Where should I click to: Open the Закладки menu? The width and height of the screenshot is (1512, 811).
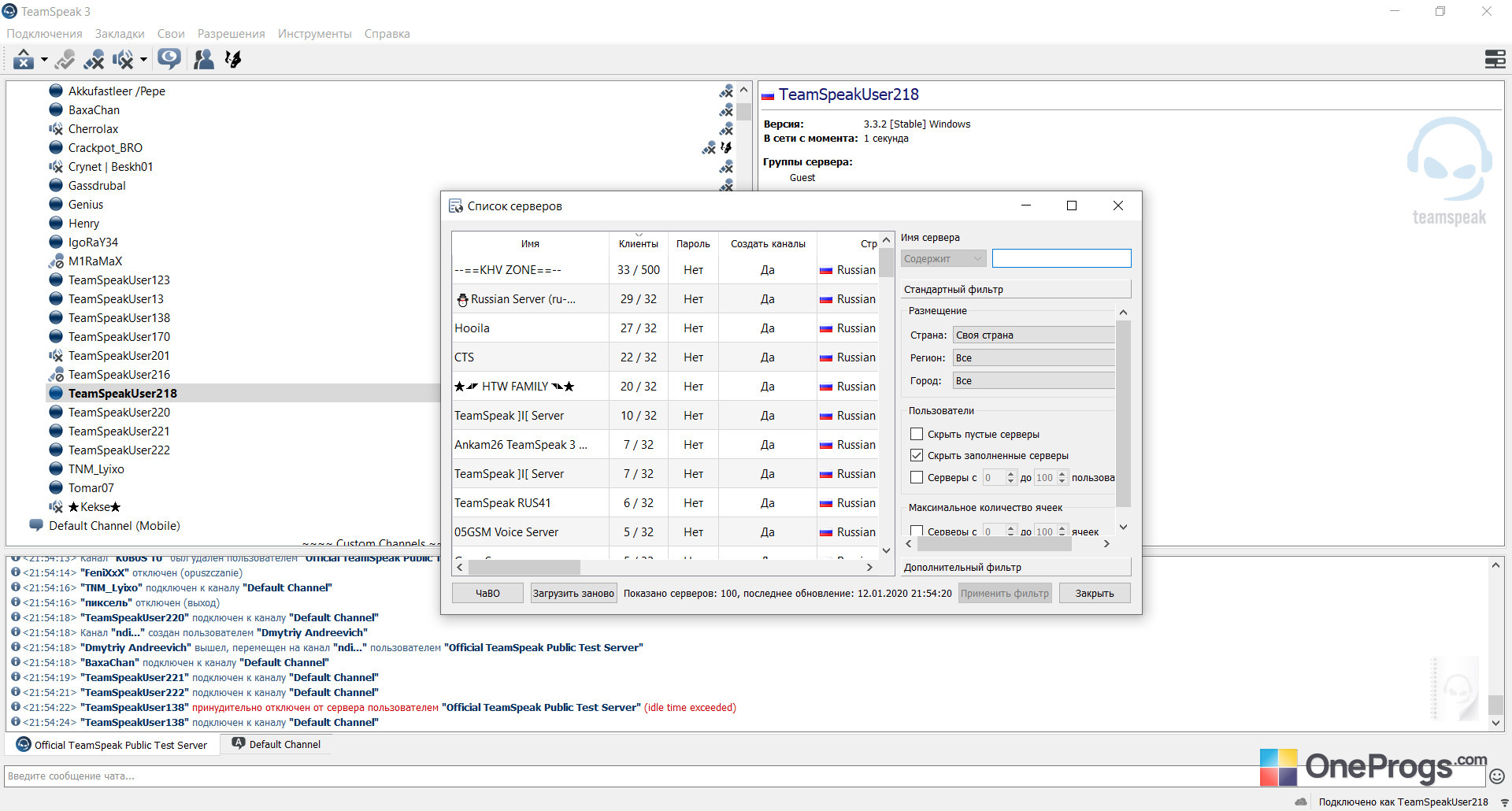120,34
